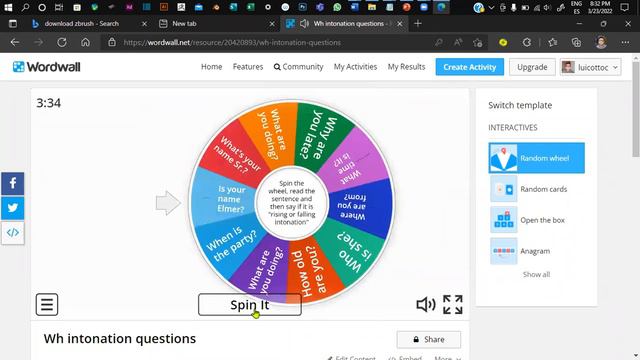
Task: Show hidden system tray icons chevron
Action: point(491,7)
